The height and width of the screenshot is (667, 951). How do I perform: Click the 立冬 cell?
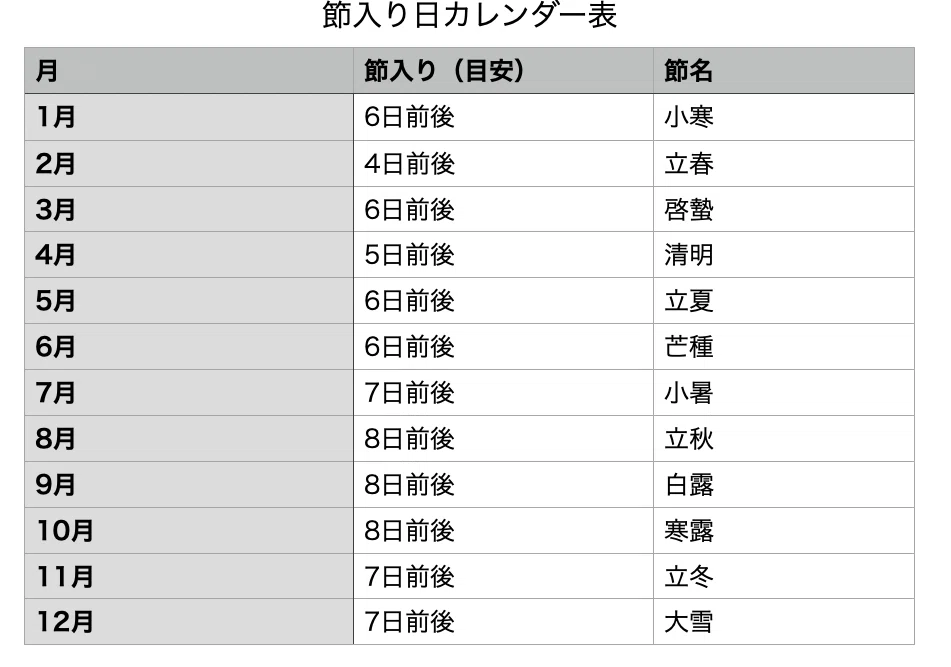[x=784, y=576]
